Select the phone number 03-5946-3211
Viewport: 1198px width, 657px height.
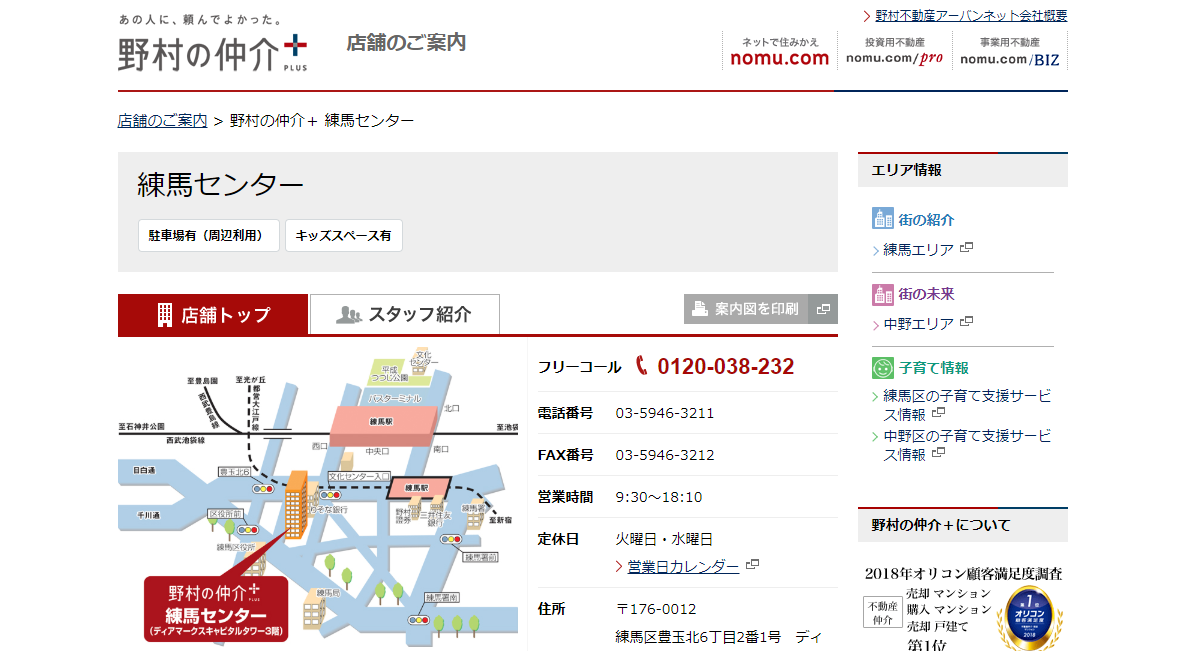tap(665, 413)
